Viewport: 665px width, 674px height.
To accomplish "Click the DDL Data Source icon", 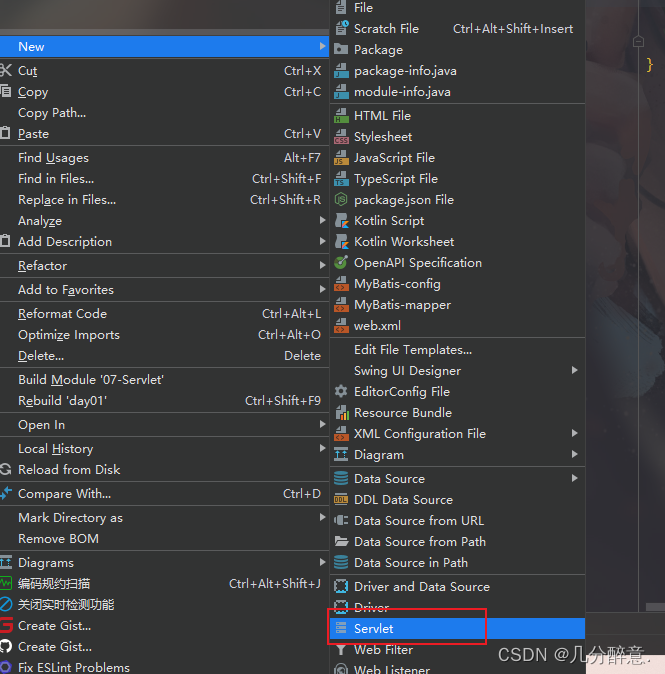I will coord(341,499).
